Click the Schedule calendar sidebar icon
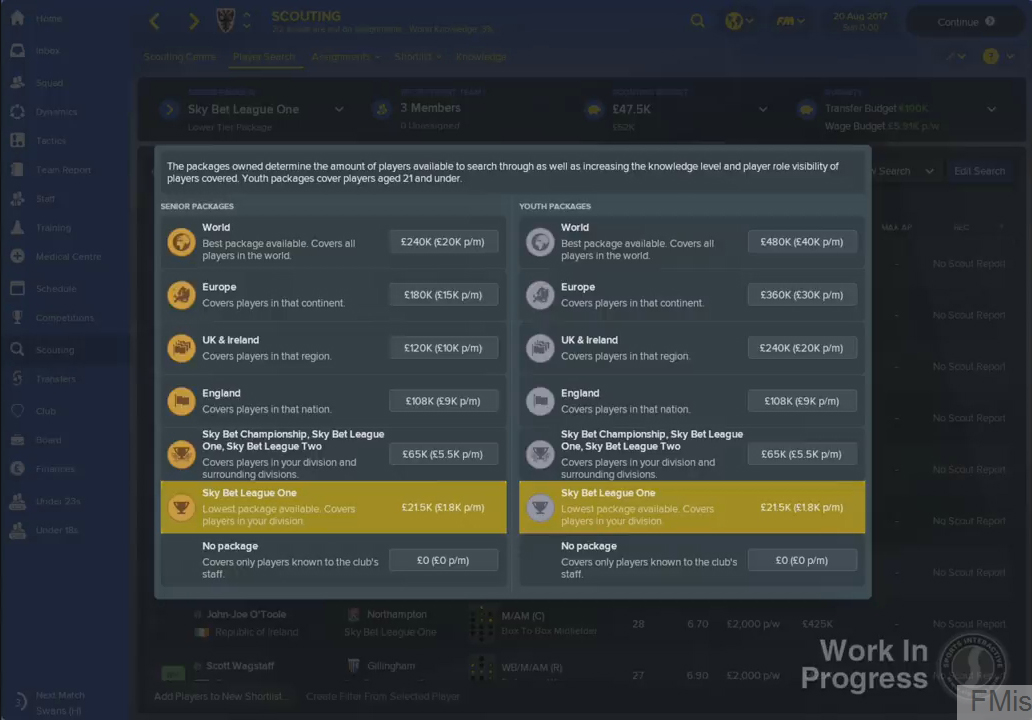Screen dimensions: 1032x720 tap(18, 288)
